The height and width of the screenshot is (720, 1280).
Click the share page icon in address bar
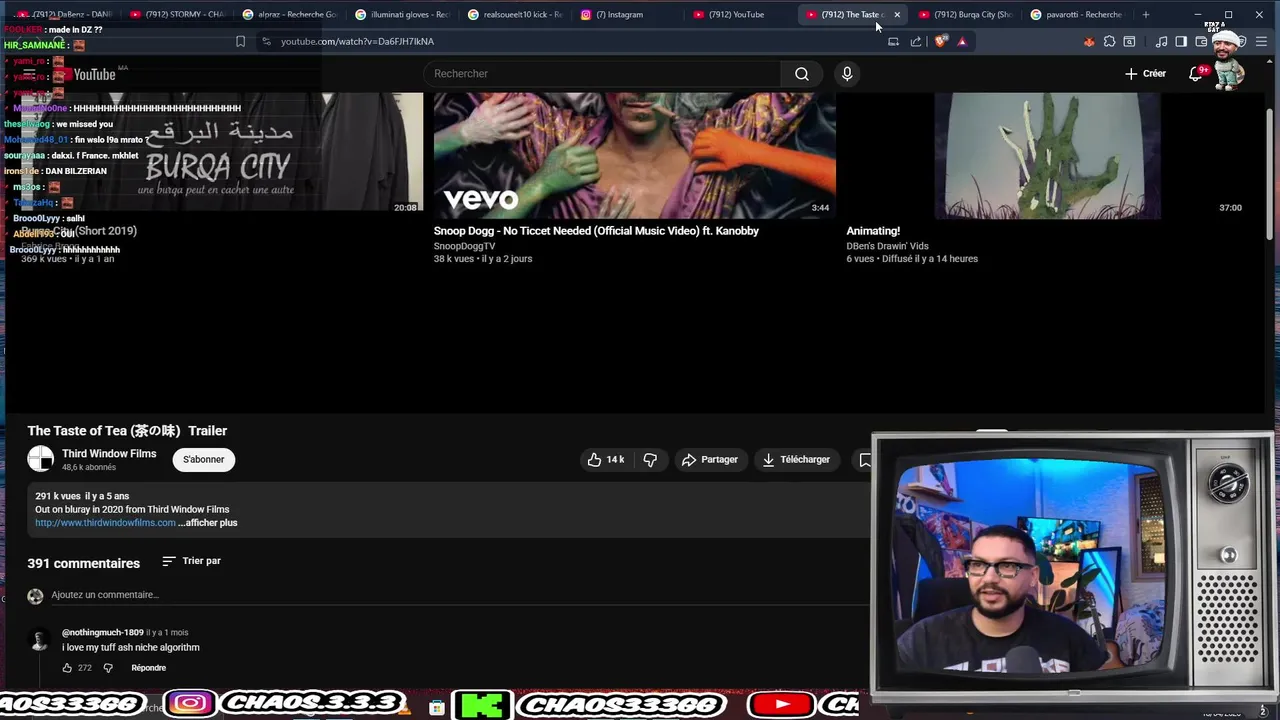tap(916, 42)
